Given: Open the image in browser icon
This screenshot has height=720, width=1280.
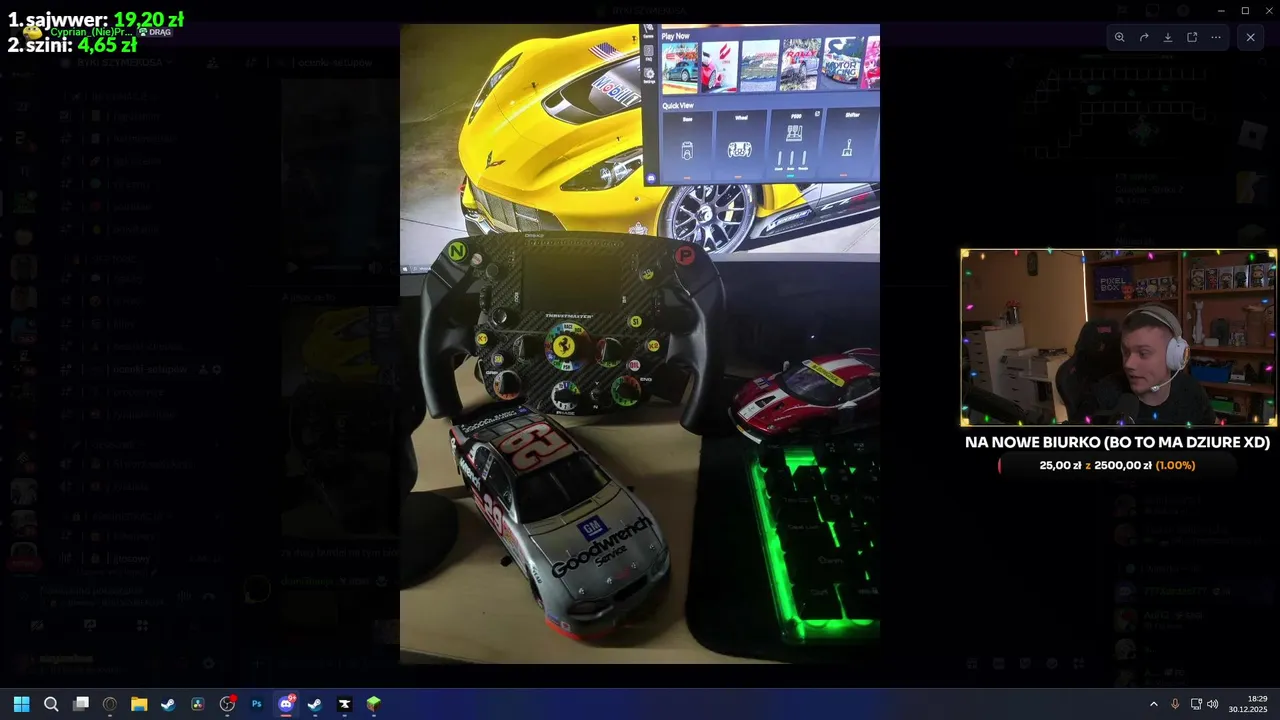Looking at the screenshot, I should (1192, 37).
